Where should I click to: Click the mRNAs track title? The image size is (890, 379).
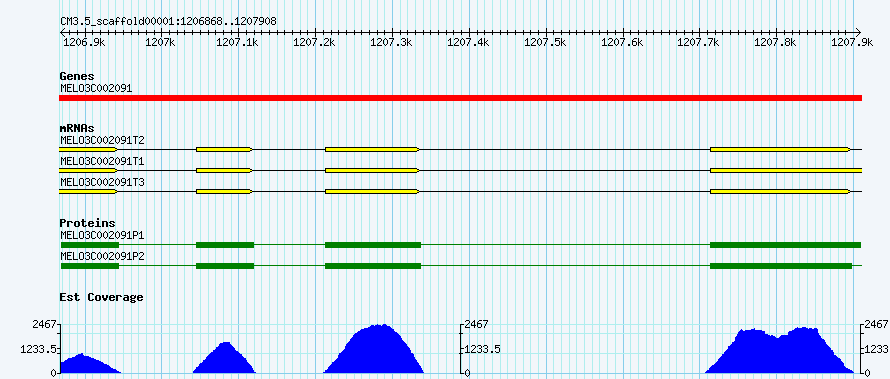pyautogui.click(x=77, y=128)
